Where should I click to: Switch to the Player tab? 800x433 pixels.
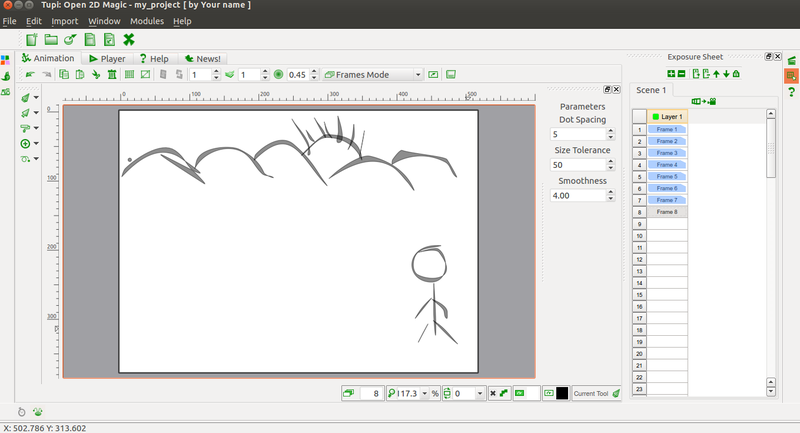point(107,59)
